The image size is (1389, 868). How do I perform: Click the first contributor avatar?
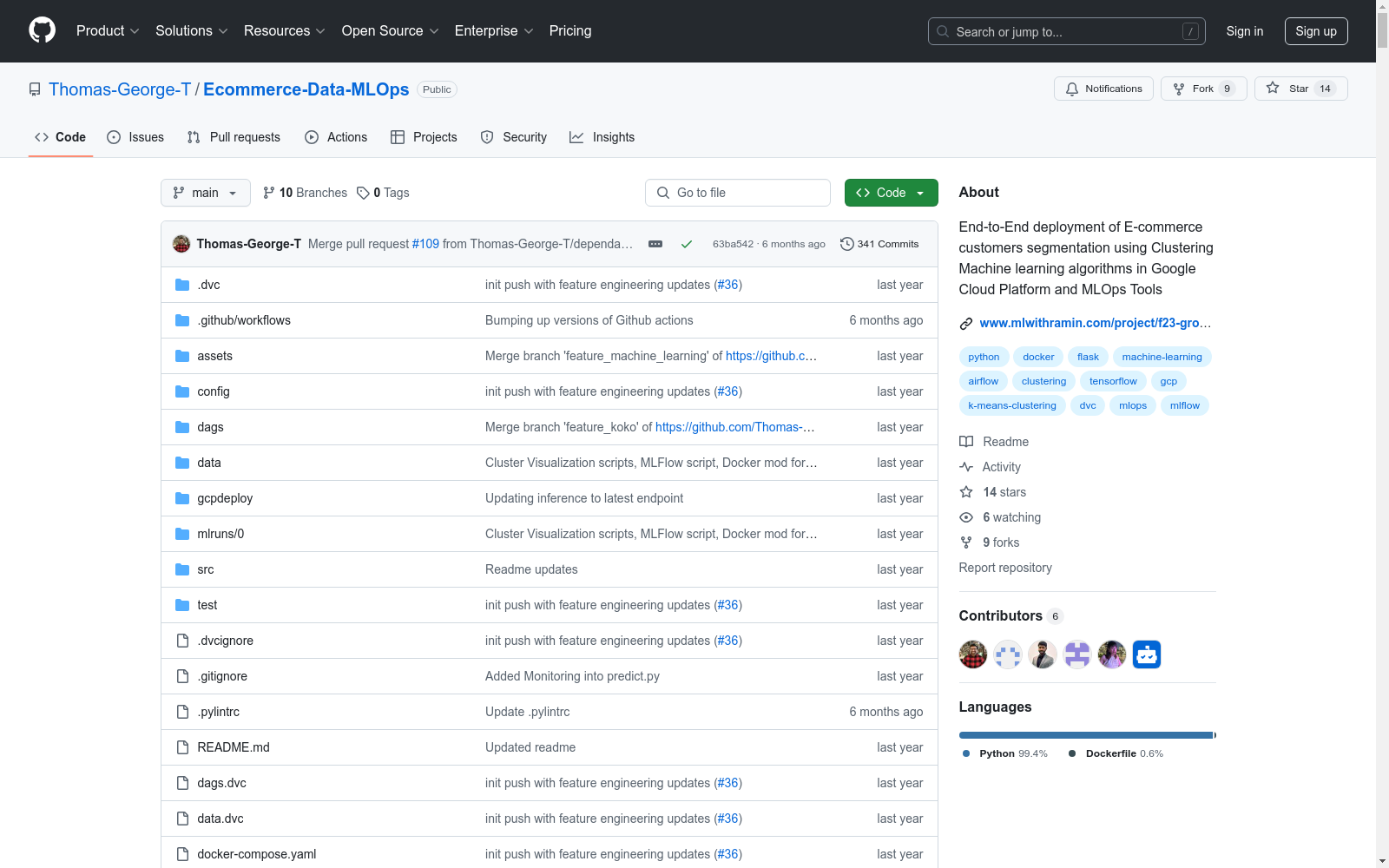[973, 654]
